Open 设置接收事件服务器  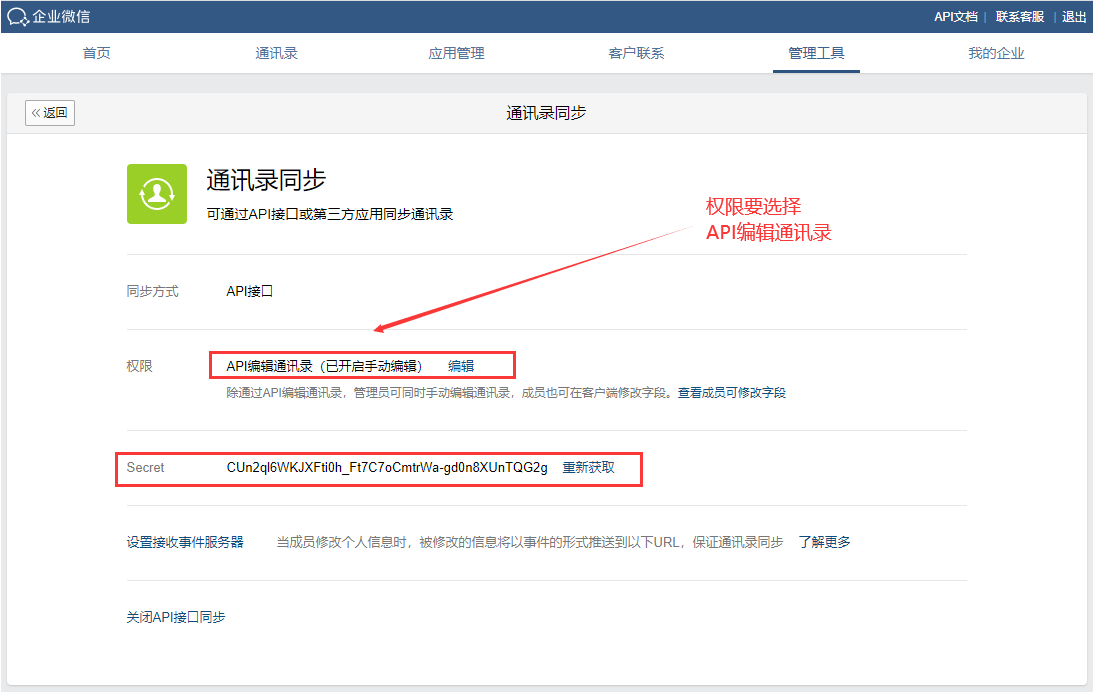tap(185, 542)
